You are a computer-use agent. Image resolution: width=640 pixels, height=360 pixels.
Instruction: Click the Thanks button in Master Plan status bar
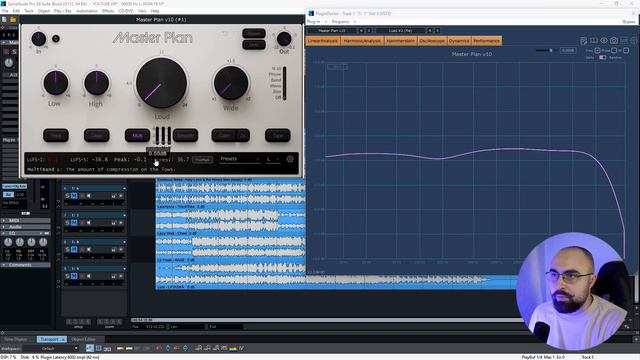point(202,160)
